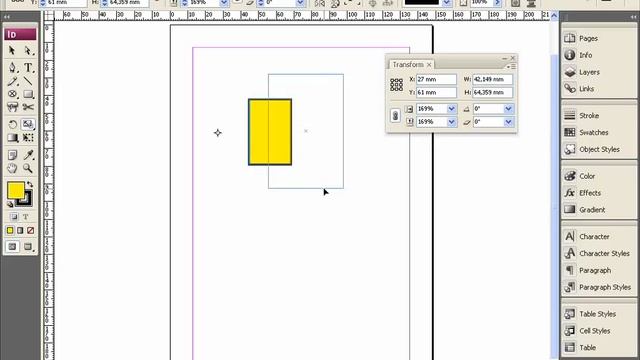Select the Scale tool

pyautogui.click(x=28, y=124)
